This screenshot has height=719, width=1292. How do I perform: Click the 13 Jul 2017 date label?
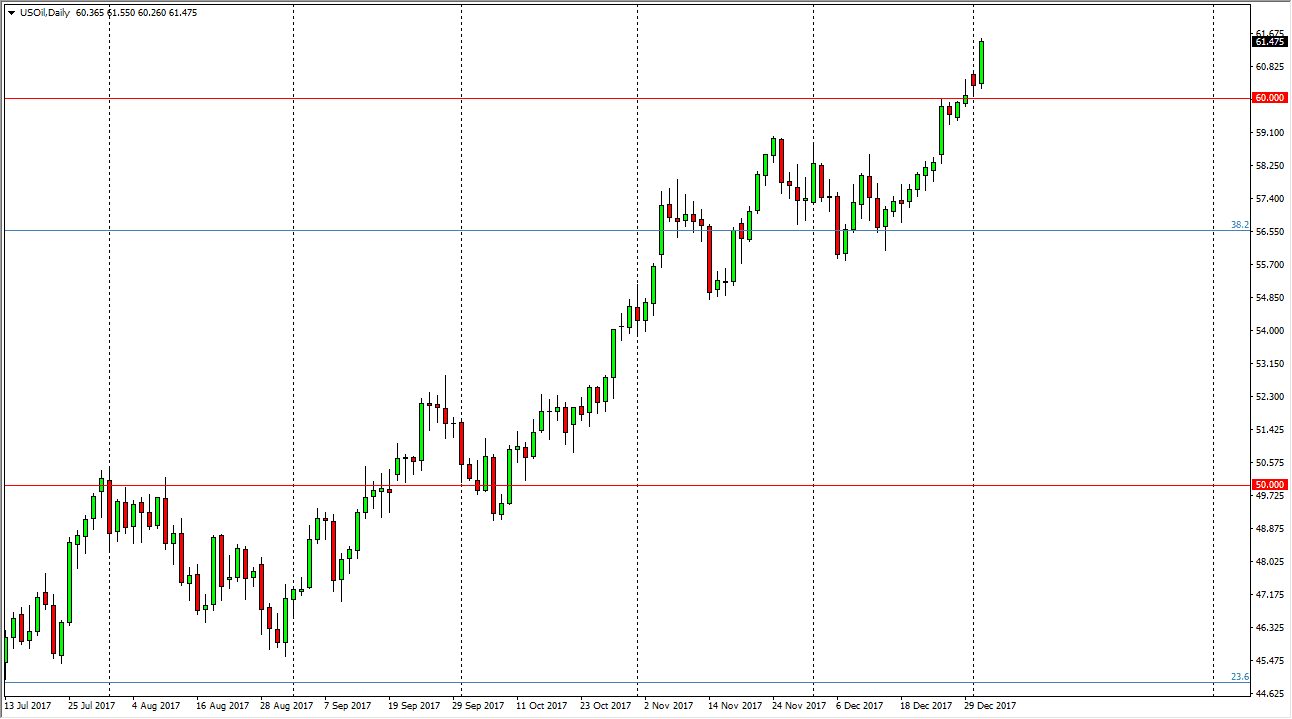coord(29,705)
